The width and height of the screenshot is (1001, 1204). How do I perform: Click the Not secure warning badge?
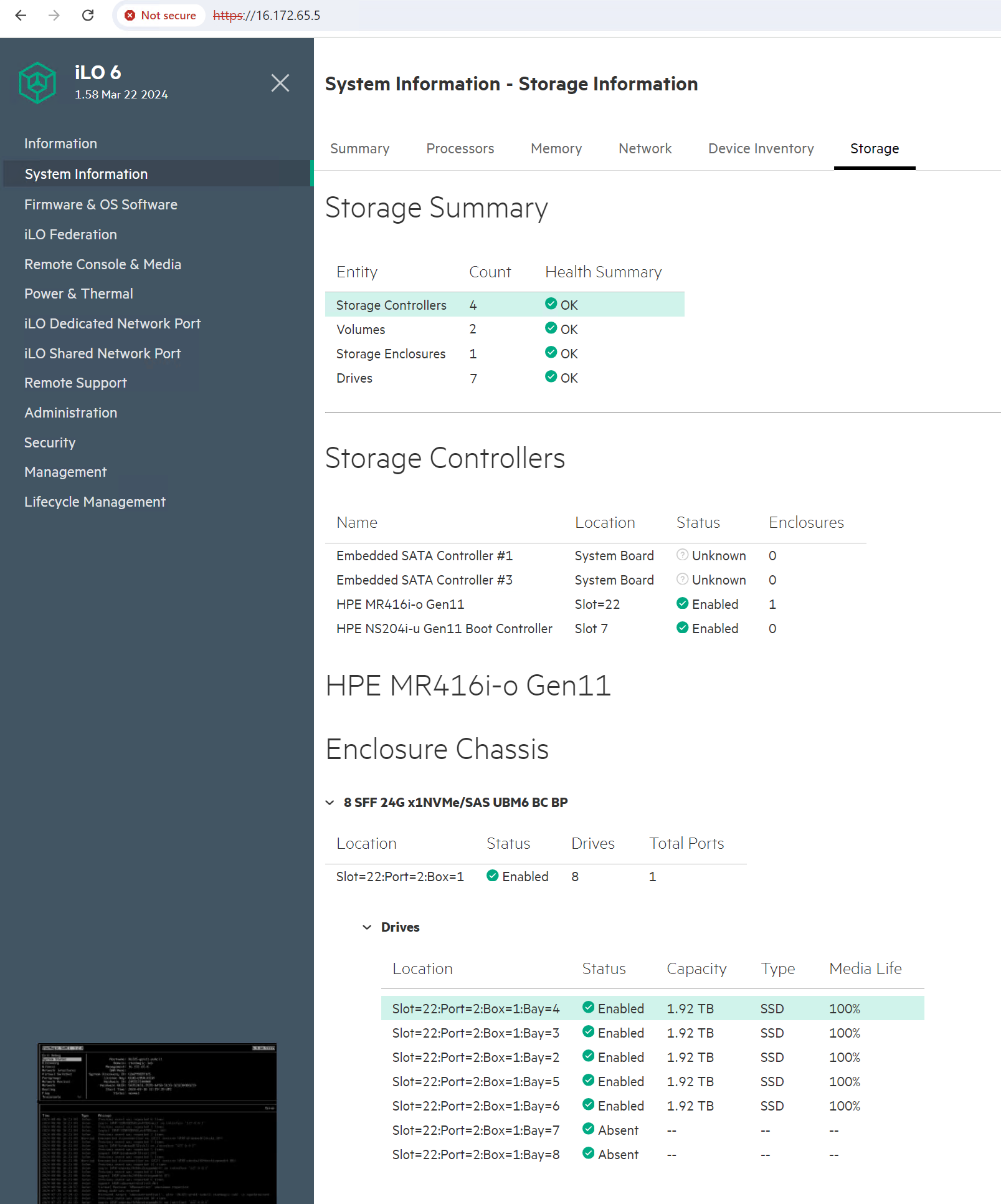tap(161, 16)
